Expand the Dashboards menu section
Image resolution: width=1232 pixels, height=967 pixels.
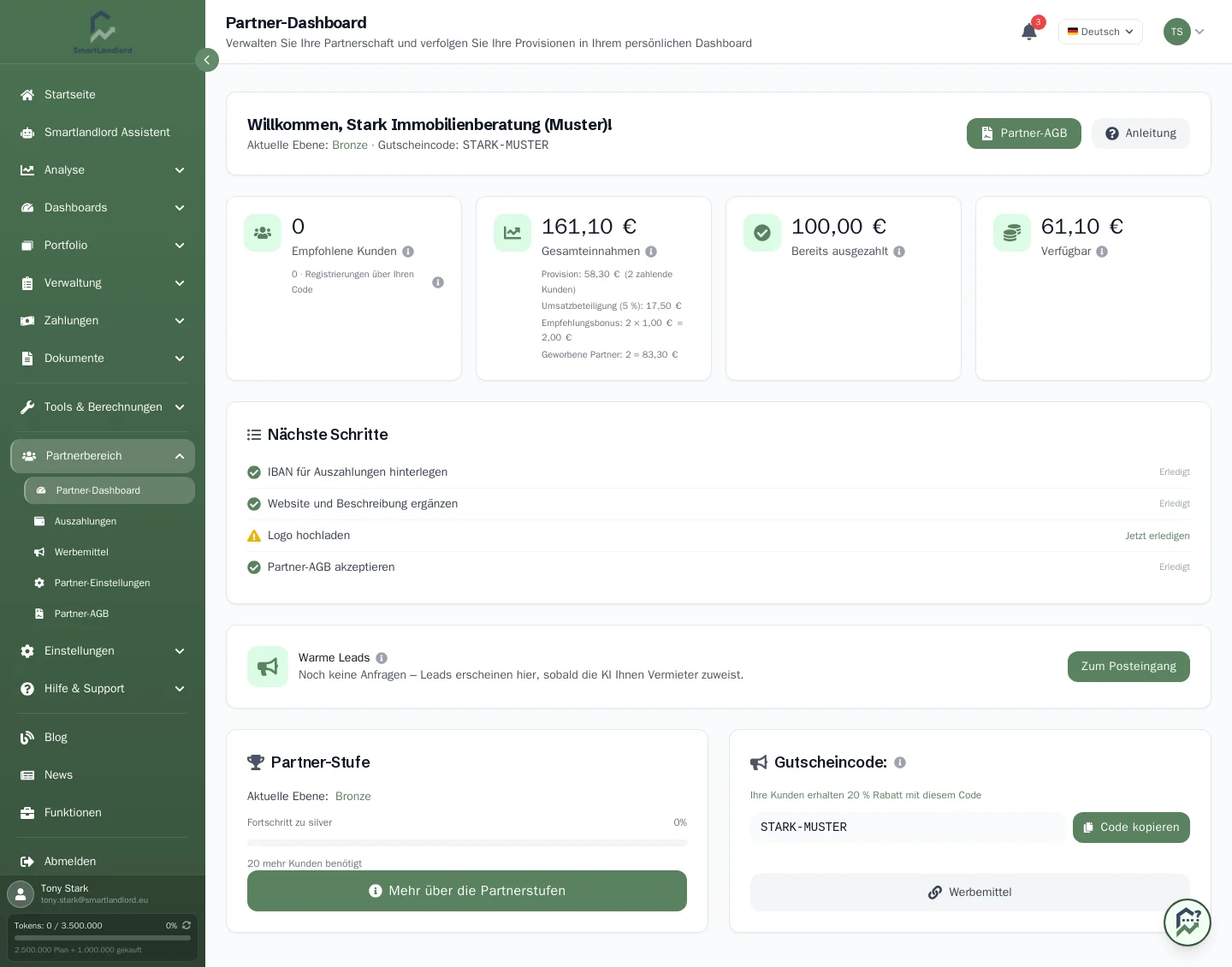click(103, 208)
